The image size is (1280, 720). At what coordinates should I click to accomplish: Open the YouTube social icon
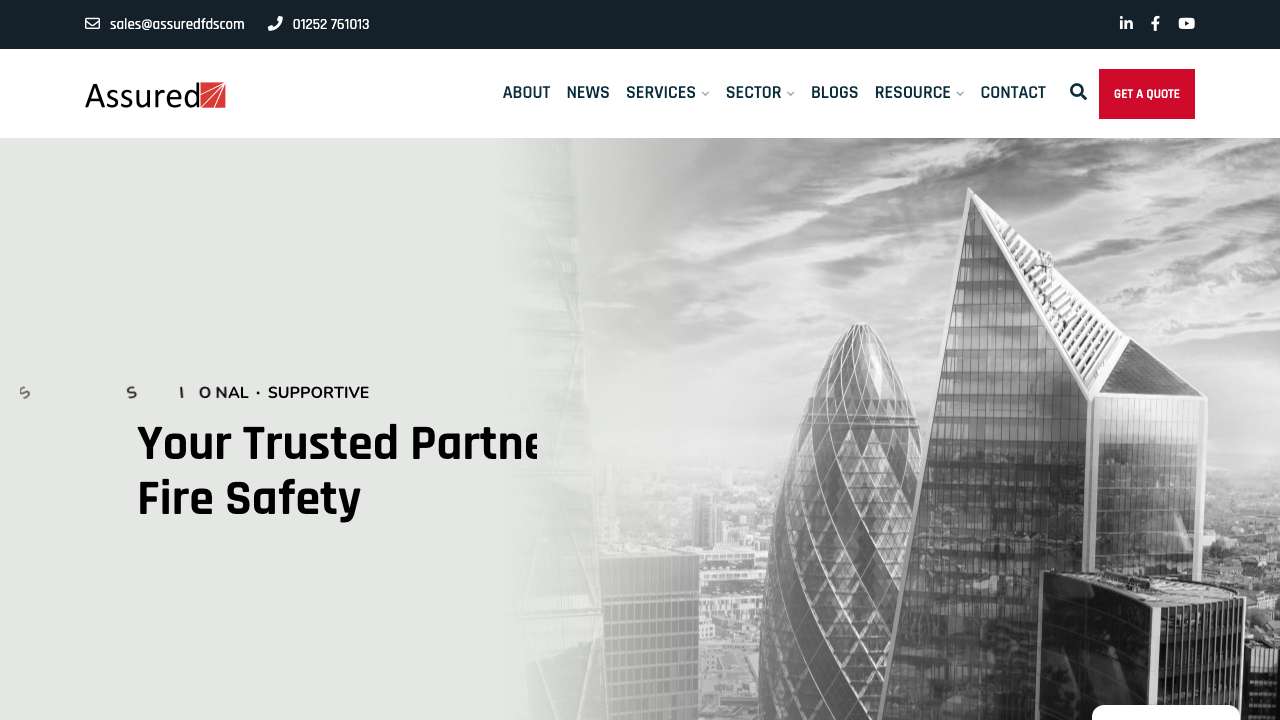(1186, 24)
